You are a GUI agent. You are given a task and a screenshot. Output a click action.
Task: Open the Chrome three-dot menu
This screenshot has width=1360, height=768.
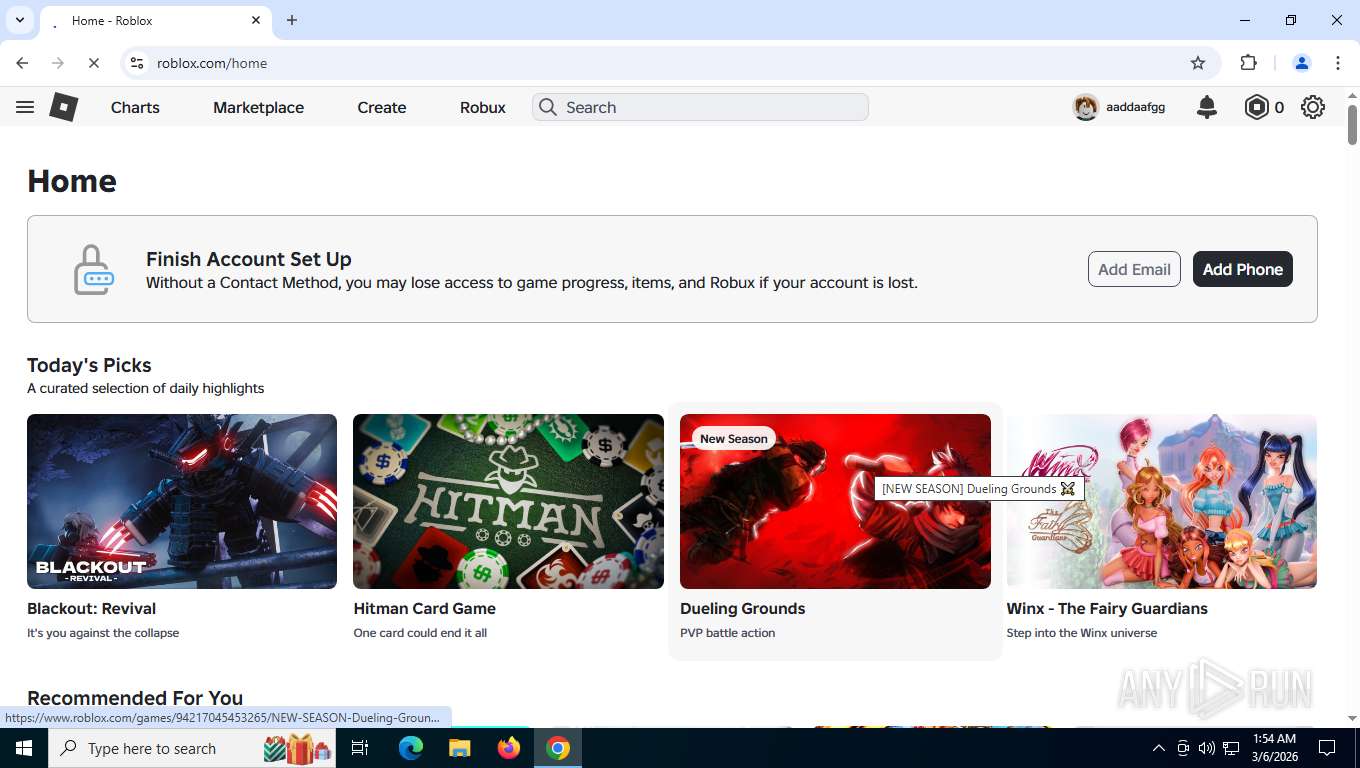(x=1338, y=63)
